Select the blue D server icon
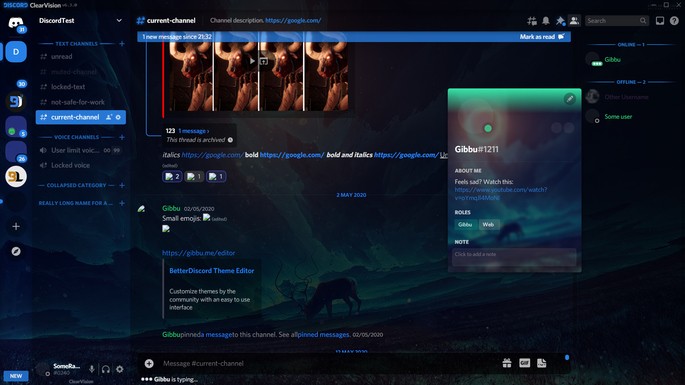Viewport: 685px width, 385px height. [16, 52]
